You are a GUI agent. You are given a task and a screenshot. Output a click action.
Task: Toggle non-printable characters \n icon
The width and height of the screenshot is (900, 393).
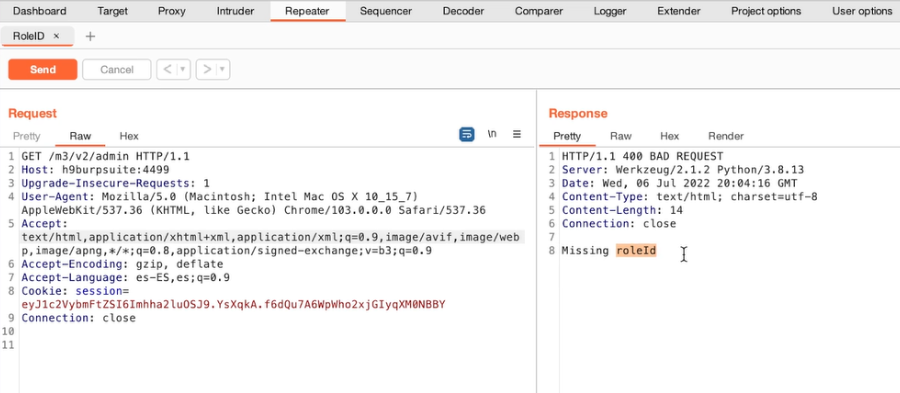(x=492, y=134)
